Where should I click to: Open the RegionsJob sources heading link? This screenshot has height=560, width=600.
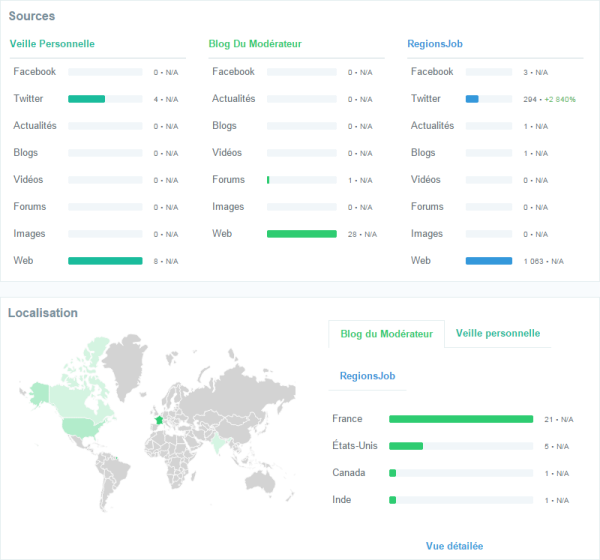click(435, 44)
